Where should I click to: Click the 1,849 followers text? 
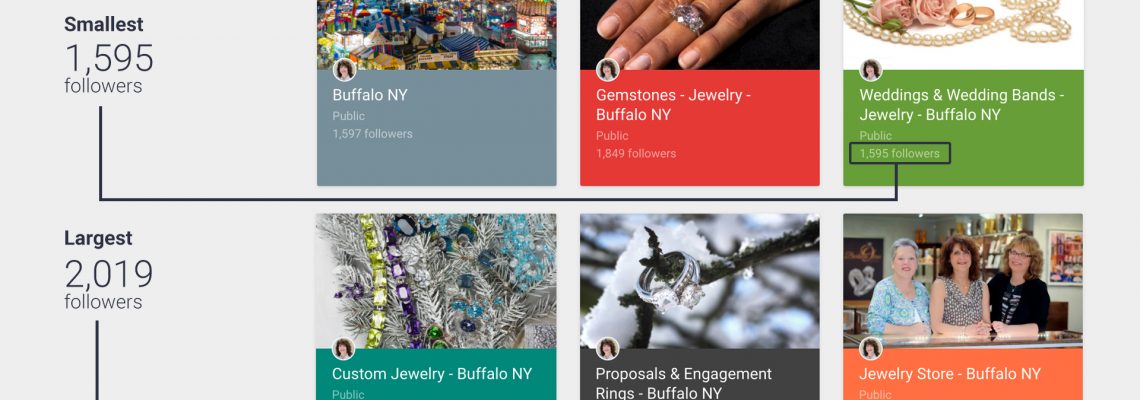[x=636, y=153]
